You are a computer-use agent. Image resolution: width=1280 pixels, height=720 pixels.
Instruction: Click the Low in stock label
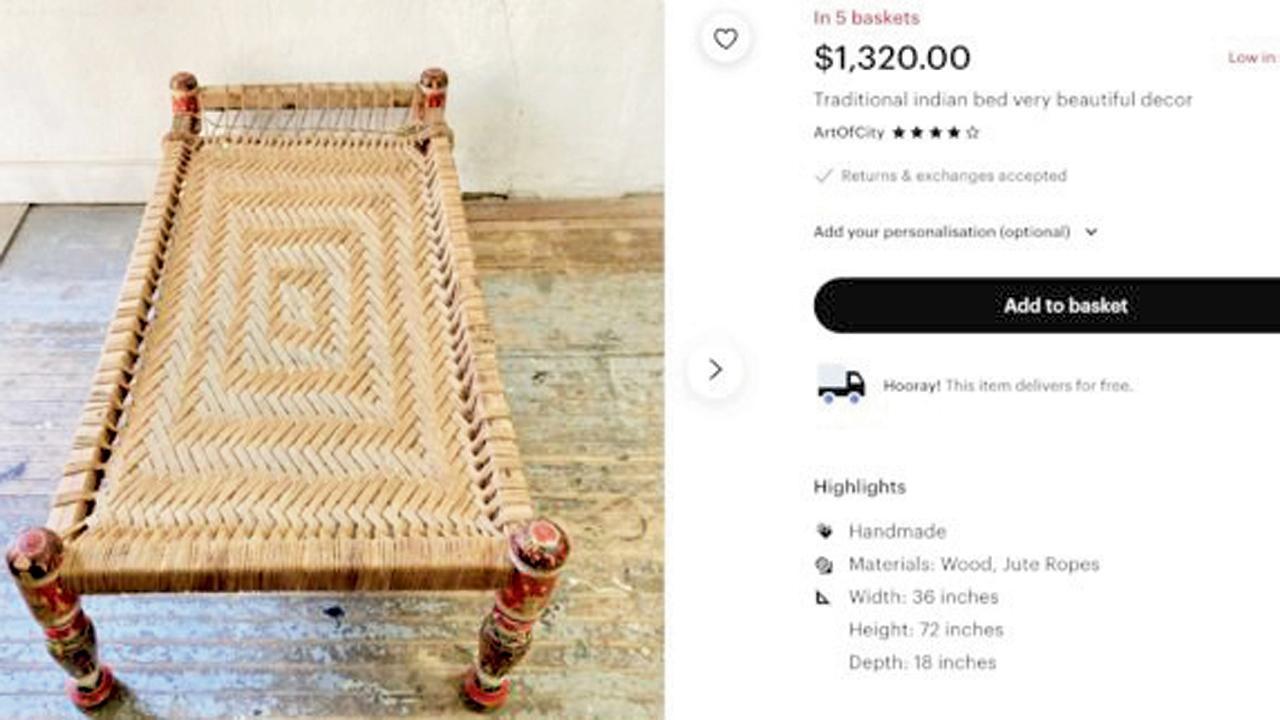coord(1252,58)
